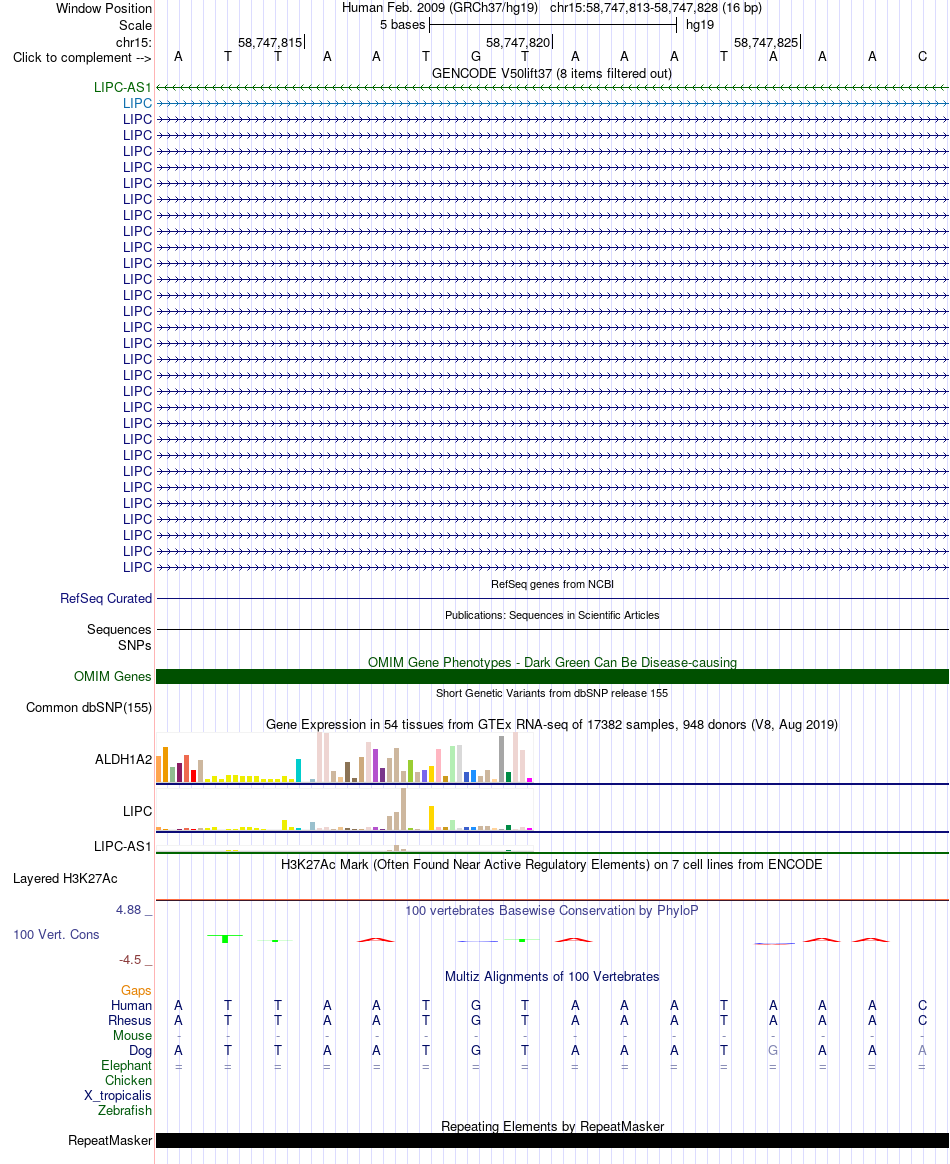950x1164 pixels.
Task: Click the Human Feb. 2009 position header
Action: (x=551, y=8)
